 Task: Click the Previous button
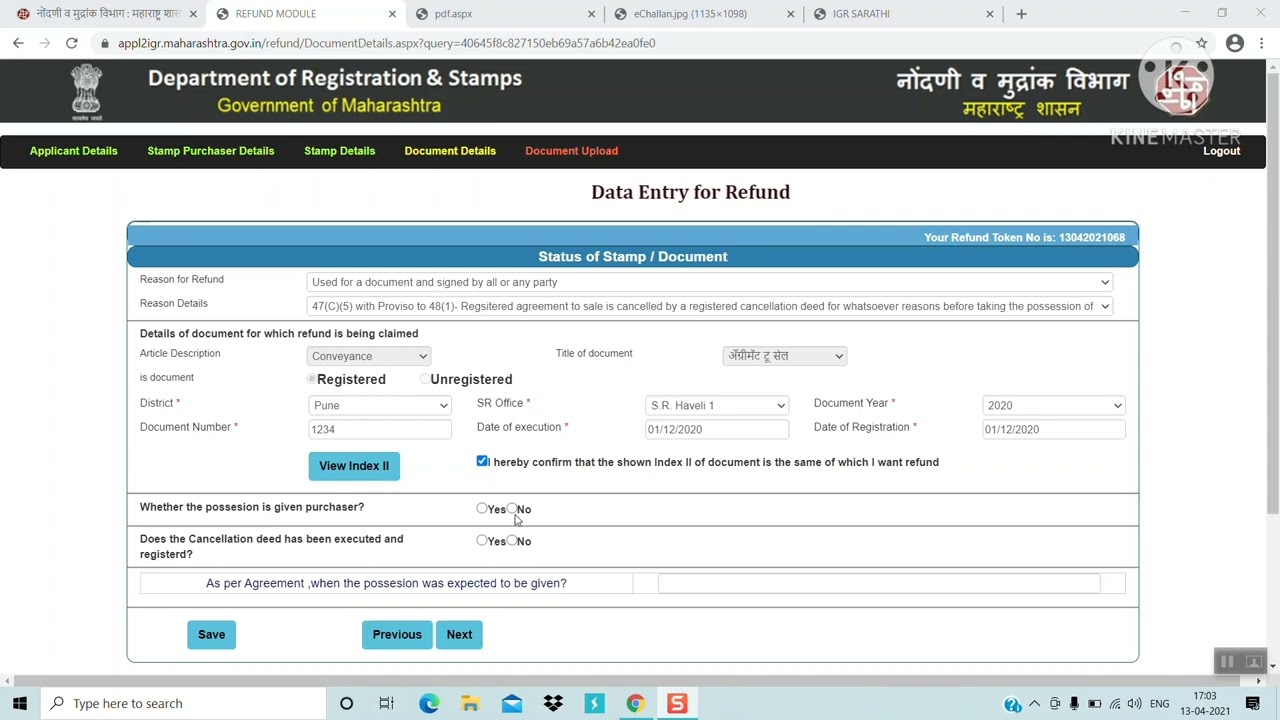(x=397, y=634)
